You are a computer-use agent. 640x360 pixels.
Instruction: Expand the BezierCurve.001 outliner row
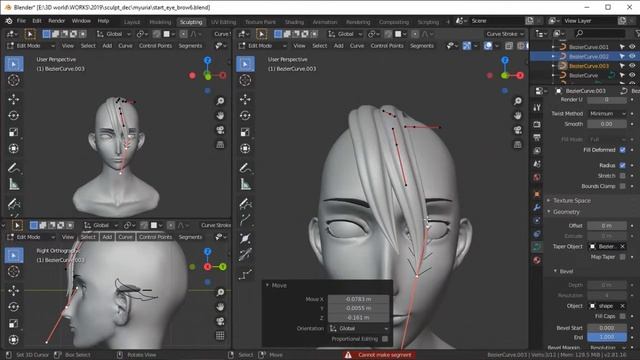coord(553,47)
